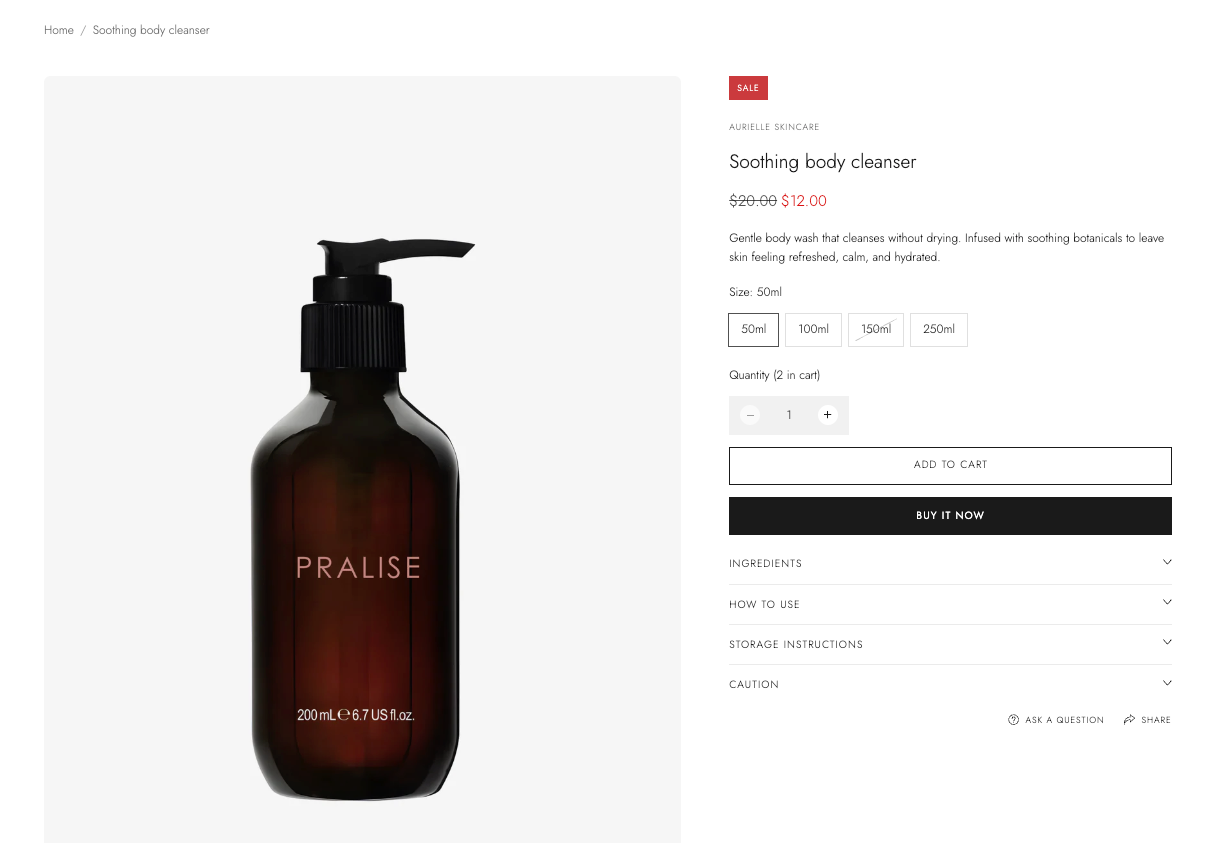1227x843 pixels.
Task: Expand the How to Use chevron
Action: (1167, 602)
